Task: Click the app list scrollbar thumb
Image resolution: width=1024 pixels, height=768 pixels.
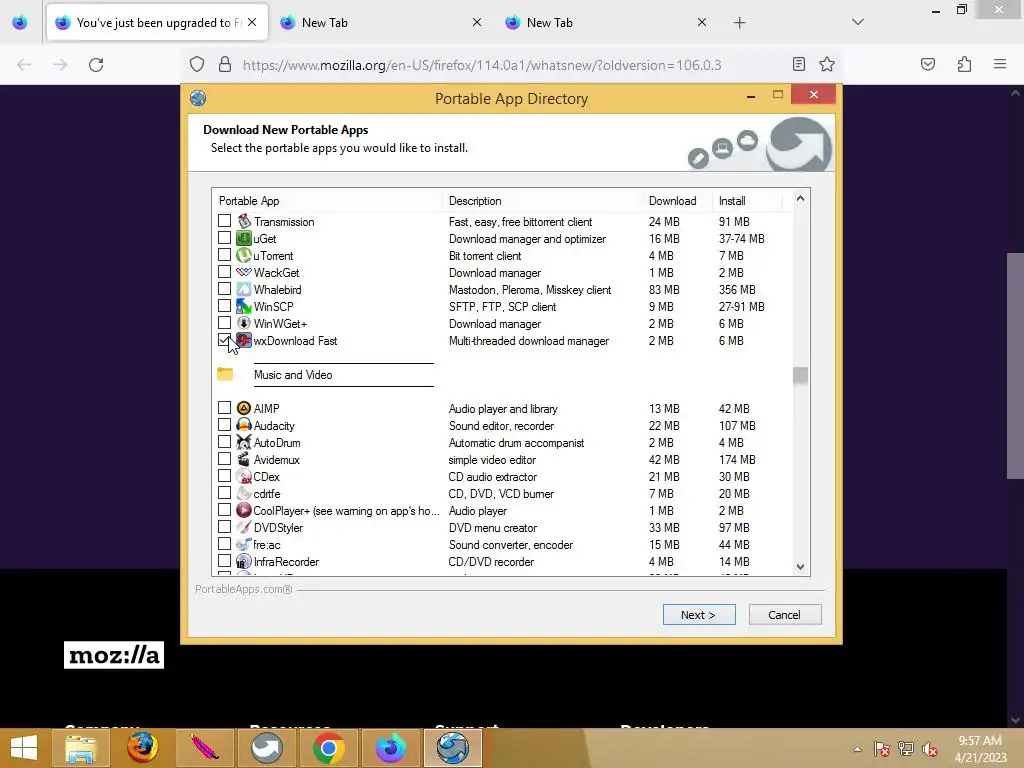Action: (800, 376)
